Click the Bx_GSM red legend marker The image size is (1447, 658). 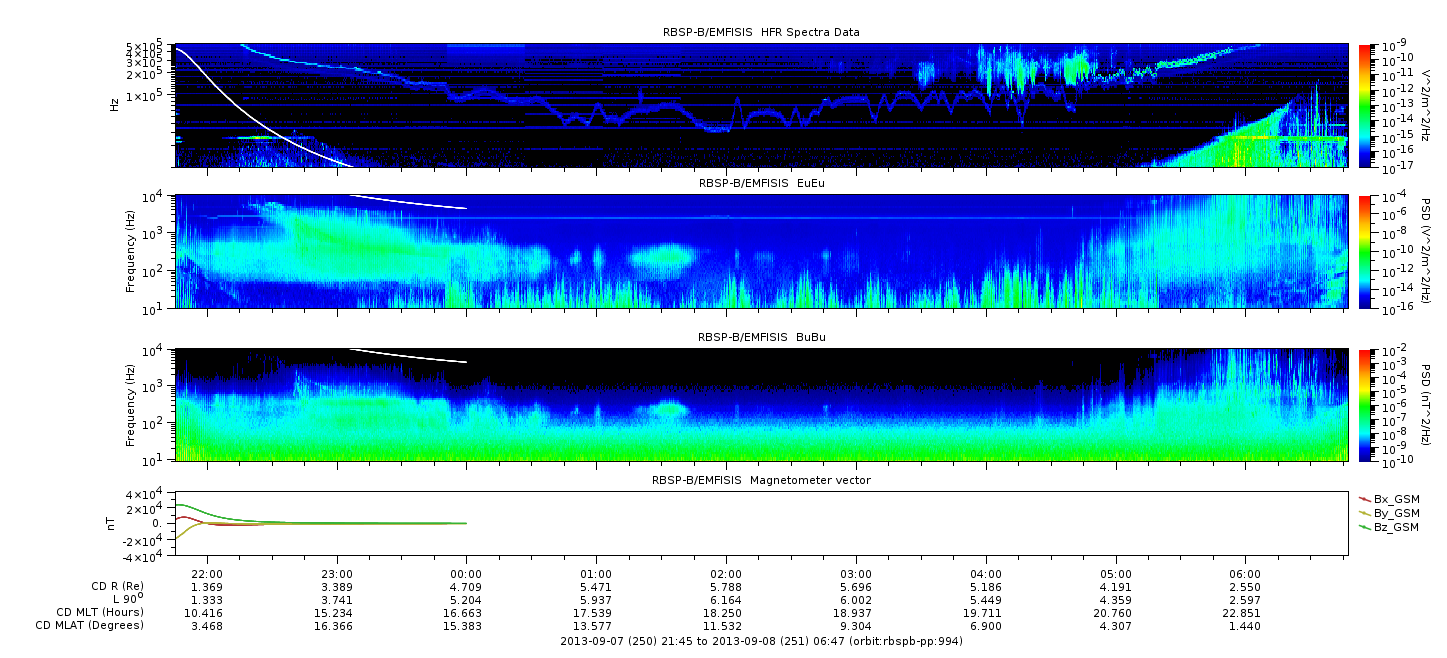pyautogui.click(x=1365, y=498)
